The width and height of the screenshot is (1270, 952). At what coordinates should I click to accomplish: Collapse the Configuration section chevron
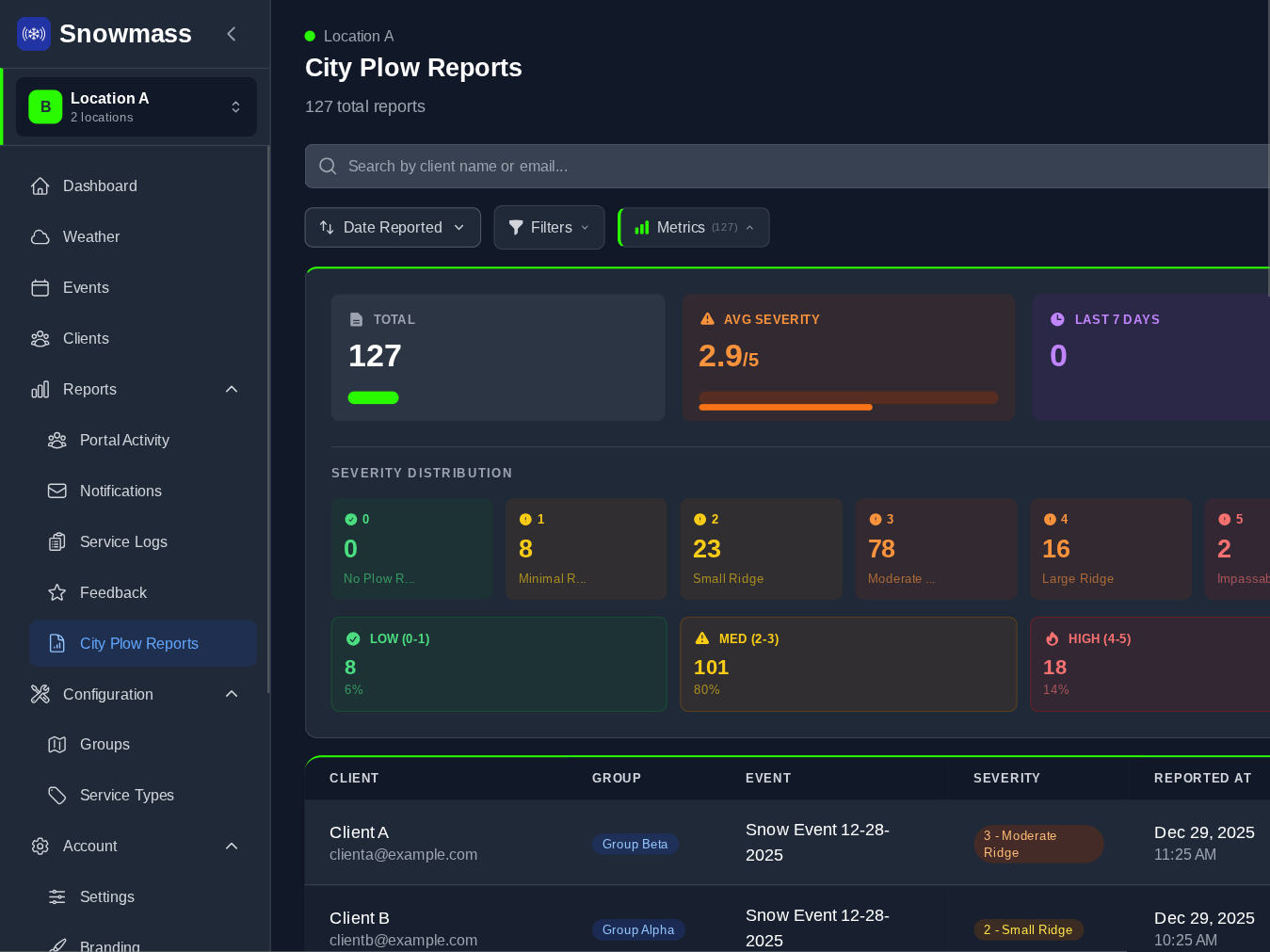click(x=232, y=694)
